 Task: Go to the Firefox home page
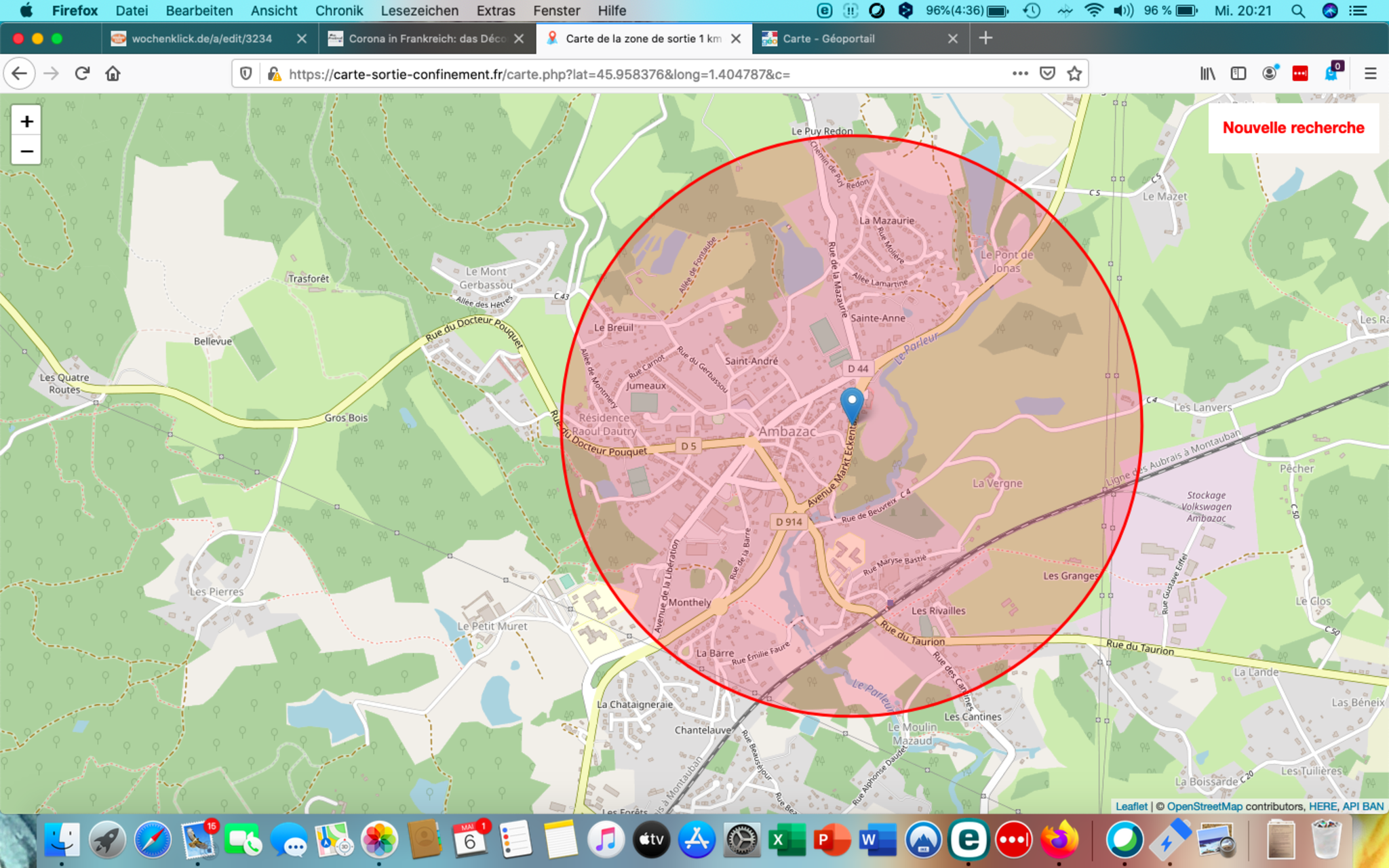(113, 74)
